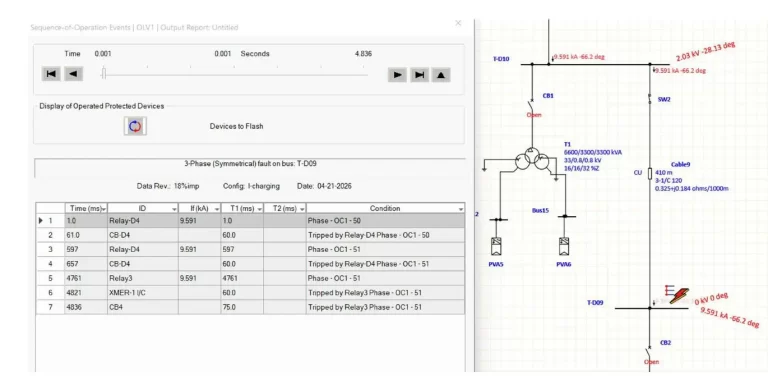Click the Bus15 label
The width and height of the screenshot is (768, 376).
coord(541,211)
